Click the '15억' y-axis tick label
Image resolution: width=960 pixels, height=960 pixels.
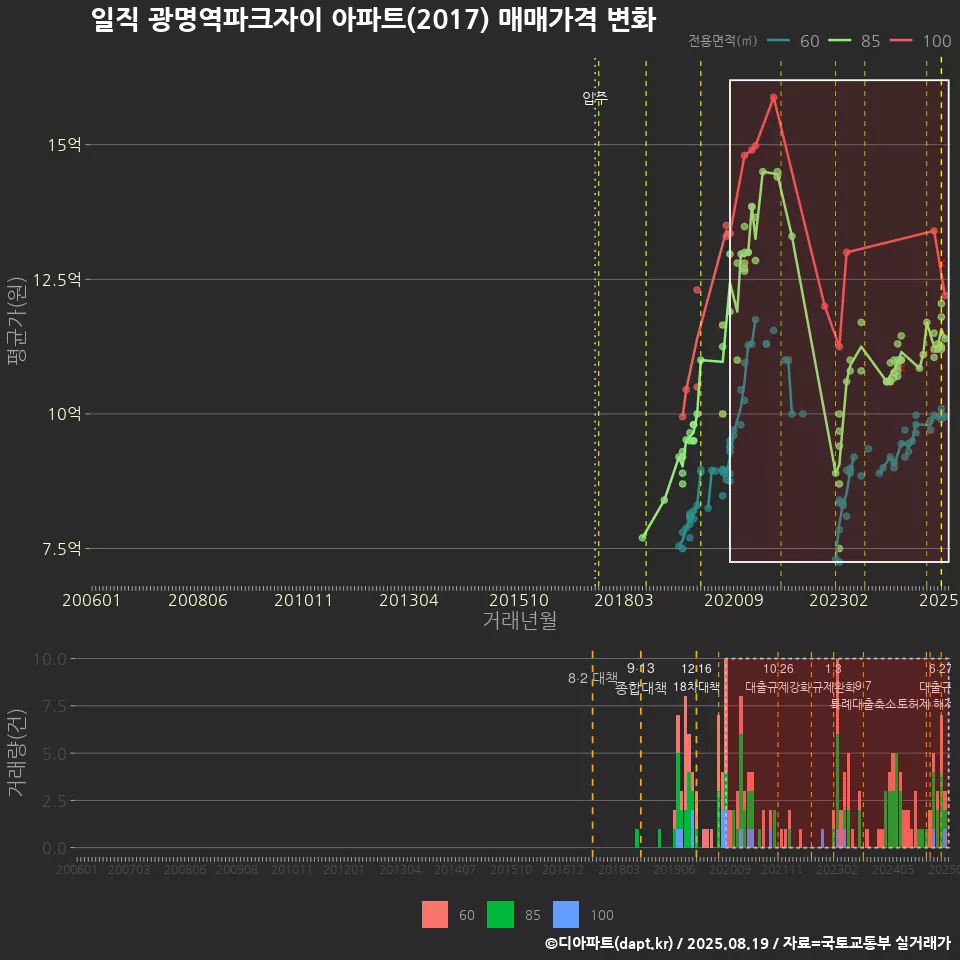[x=65, y=145]
